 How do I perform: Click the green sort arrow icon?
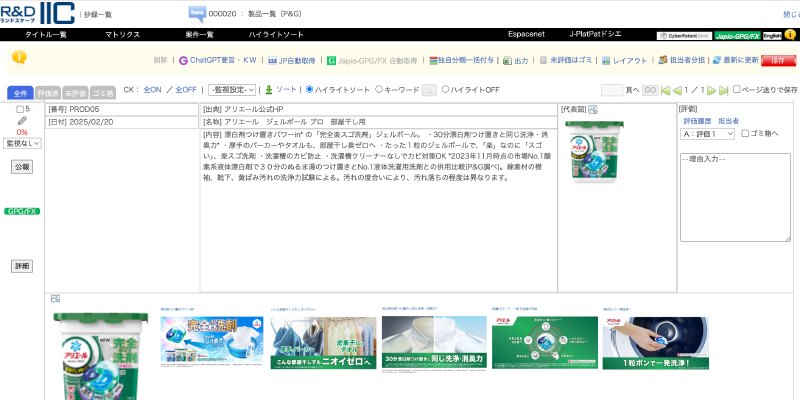pyautogui.click(x=269, y=90)
